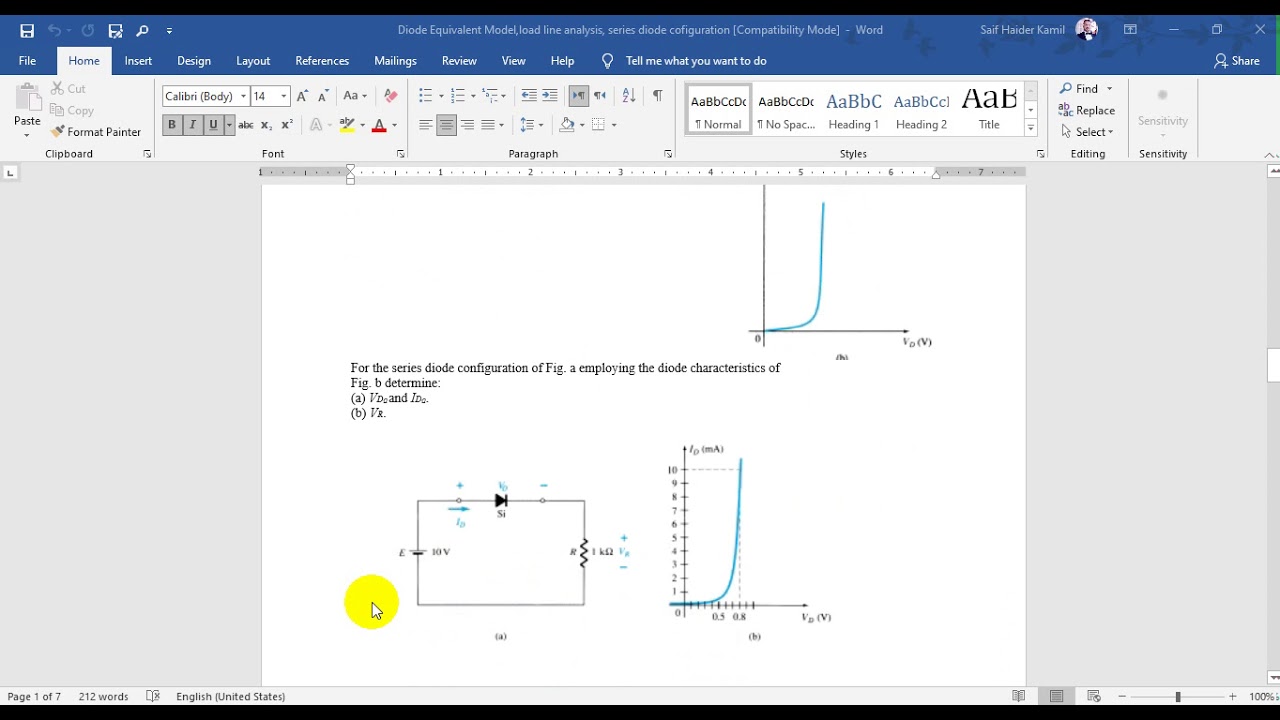The height and width of the screenshot is (720, 1280).
Task: Toggle Italic formatting
Action: tap(192, 125)
